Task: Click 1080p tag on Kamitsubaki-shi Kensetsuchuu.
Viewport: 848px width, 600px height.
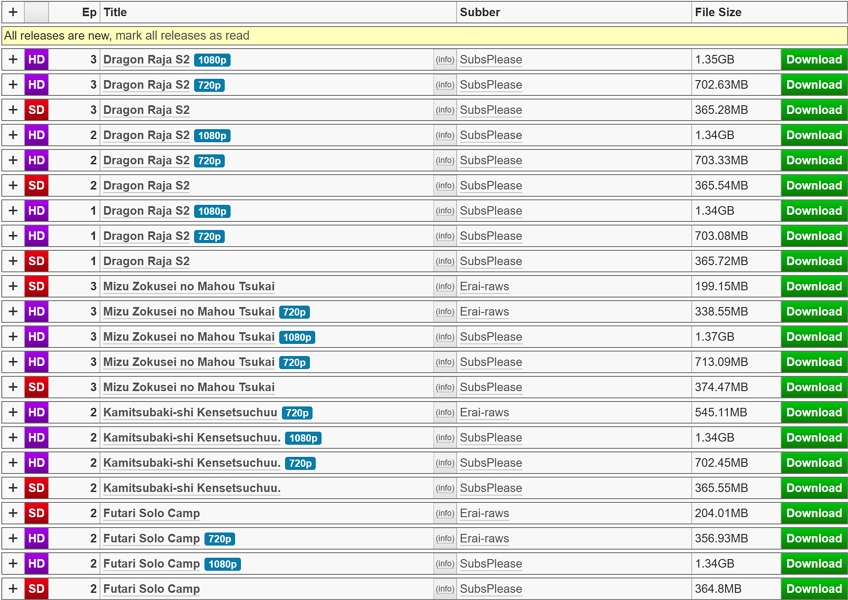Action: tap(303, 438)
